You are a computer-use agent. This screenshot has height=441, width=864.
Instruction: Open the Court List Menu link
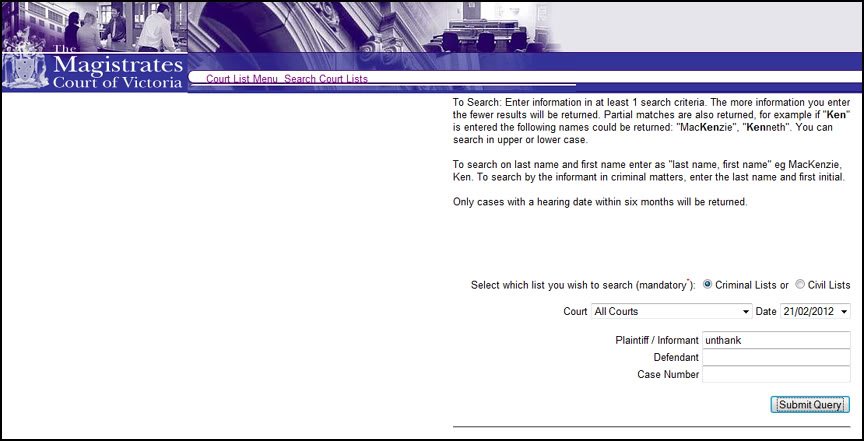(x=242, y=79)
